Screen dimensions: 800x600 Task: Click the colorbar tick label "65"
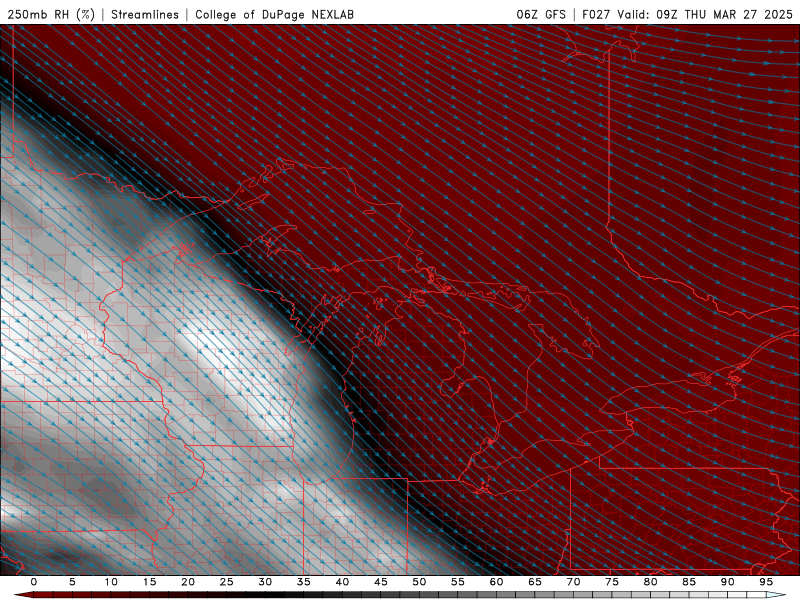click(535, 582)
